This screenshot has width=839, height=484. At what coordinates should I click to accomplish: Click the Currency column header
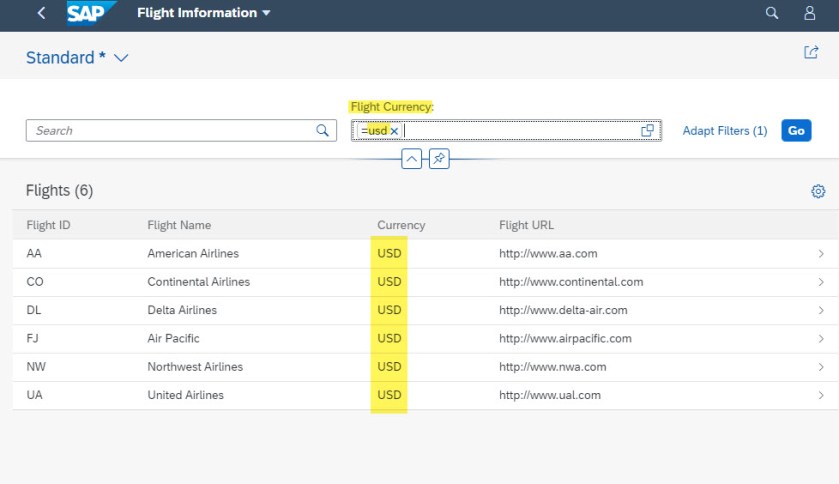401,225
